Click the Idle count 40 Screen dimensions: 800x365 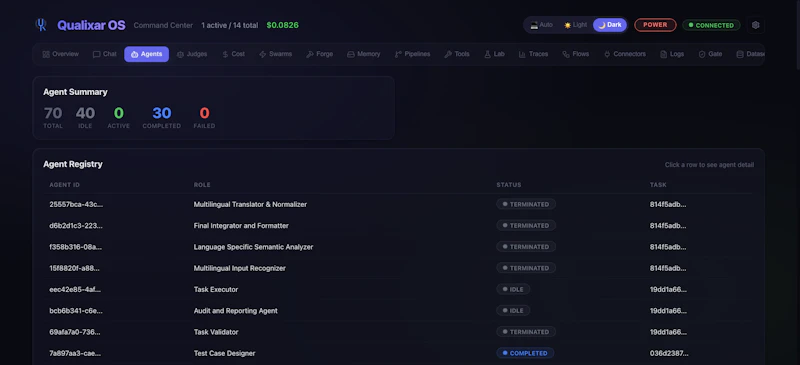coord(85,113)
